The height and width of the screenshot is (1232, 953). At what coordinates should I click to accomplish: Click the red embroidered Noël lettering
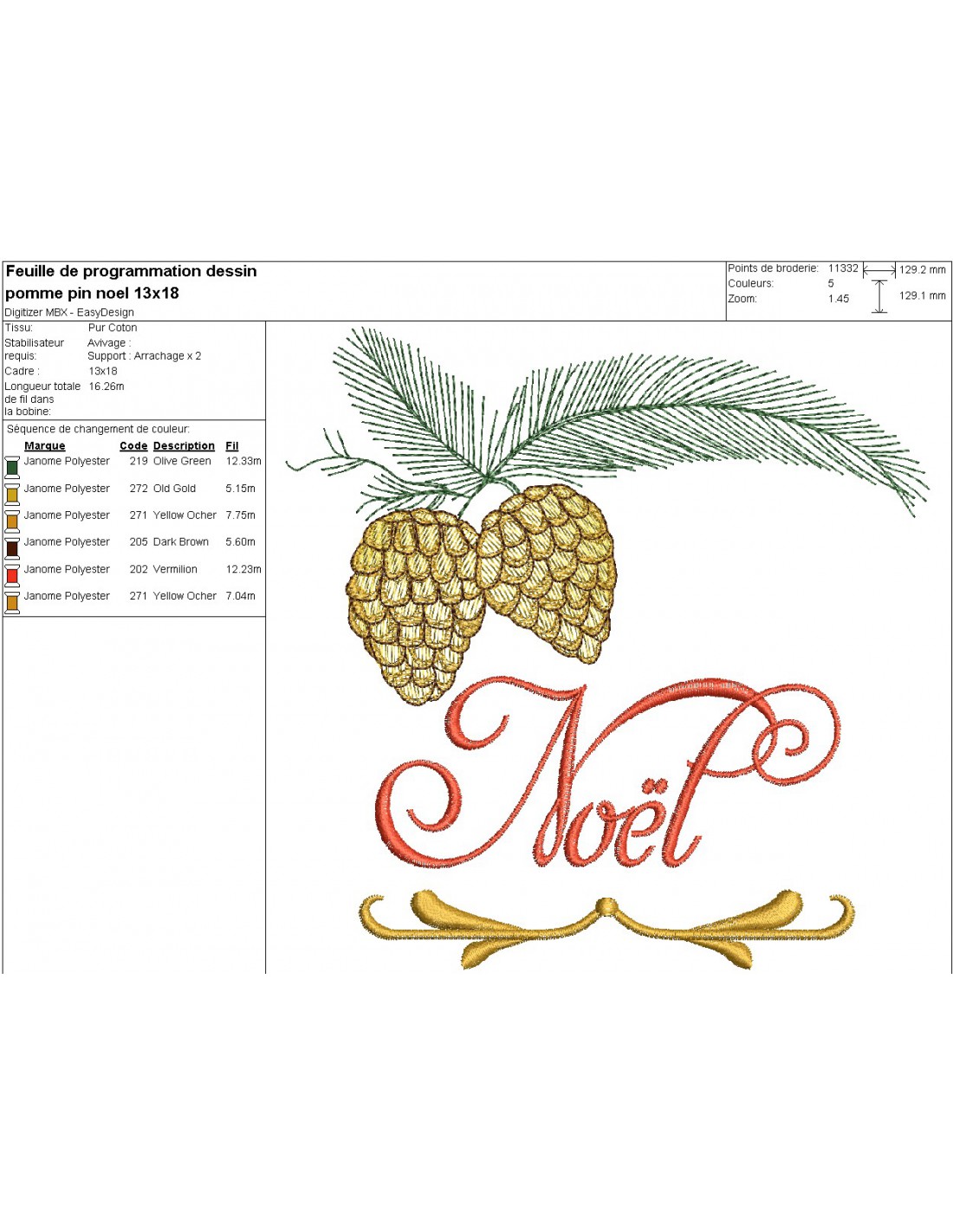tap(606, 780)
